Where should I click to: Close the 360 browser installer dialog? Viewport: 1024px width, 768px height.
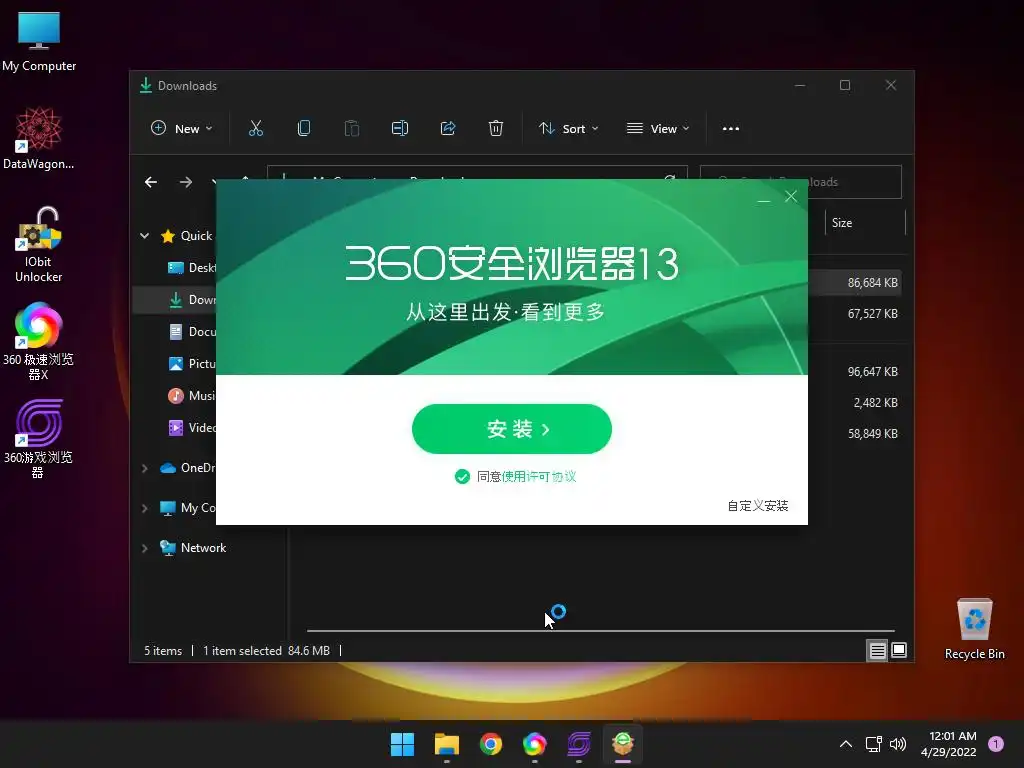pos(791,197)
